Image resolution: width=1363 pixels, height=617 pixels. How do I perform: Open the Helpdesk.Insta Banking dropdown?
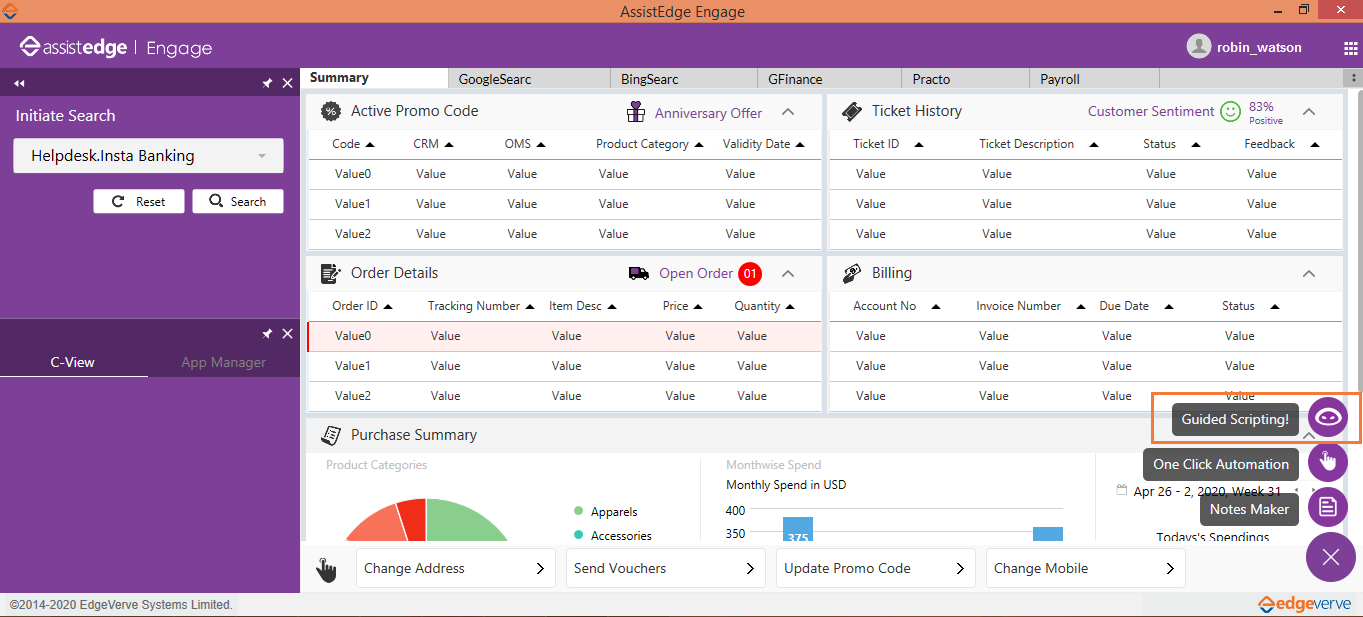pos(148,156)
